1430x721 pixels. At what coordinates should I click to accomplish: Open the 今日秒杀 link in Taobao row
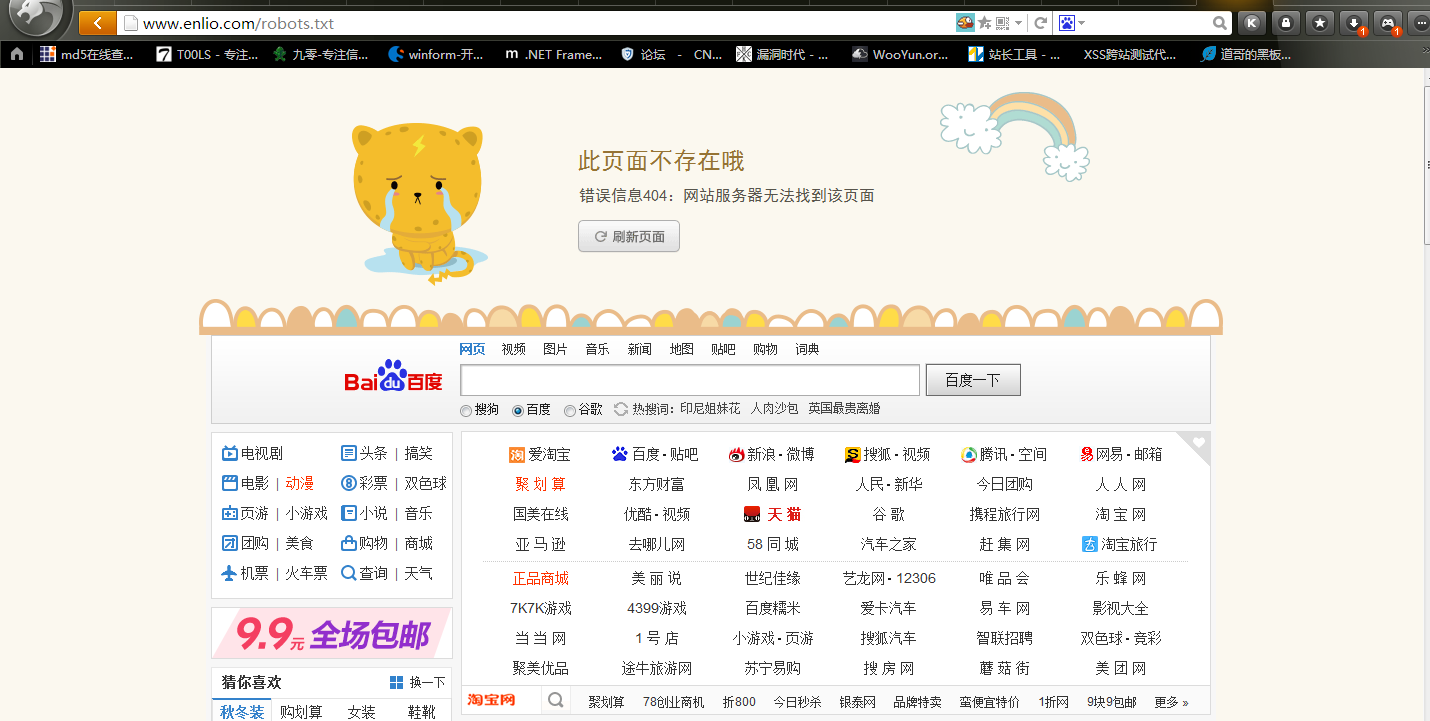pyautogui.click(x=797, y=702)
